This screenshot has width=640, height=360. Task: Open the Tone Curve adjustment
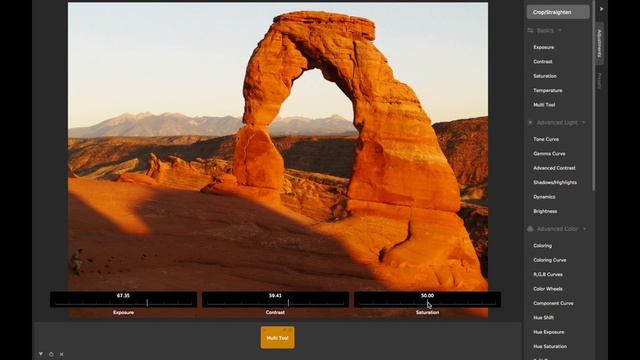coord(546,139)
